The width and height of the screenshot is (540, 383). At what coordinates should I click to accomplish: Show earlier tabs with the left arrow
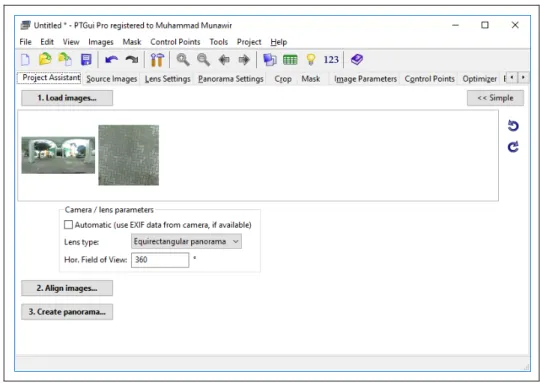512,77
